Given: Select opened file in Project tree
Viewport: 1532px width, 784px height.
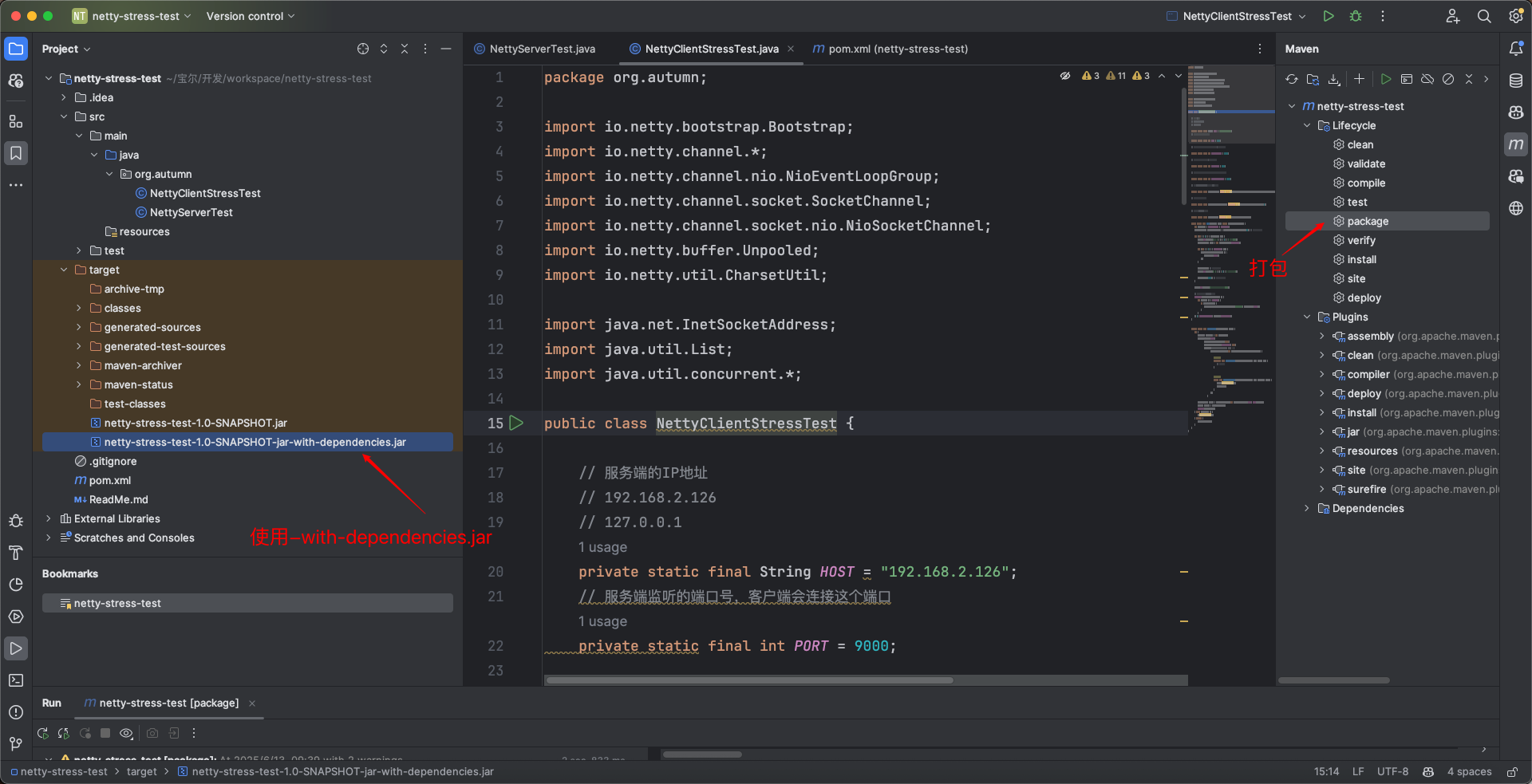Looking at the screenshot, I should coord(363,49).
